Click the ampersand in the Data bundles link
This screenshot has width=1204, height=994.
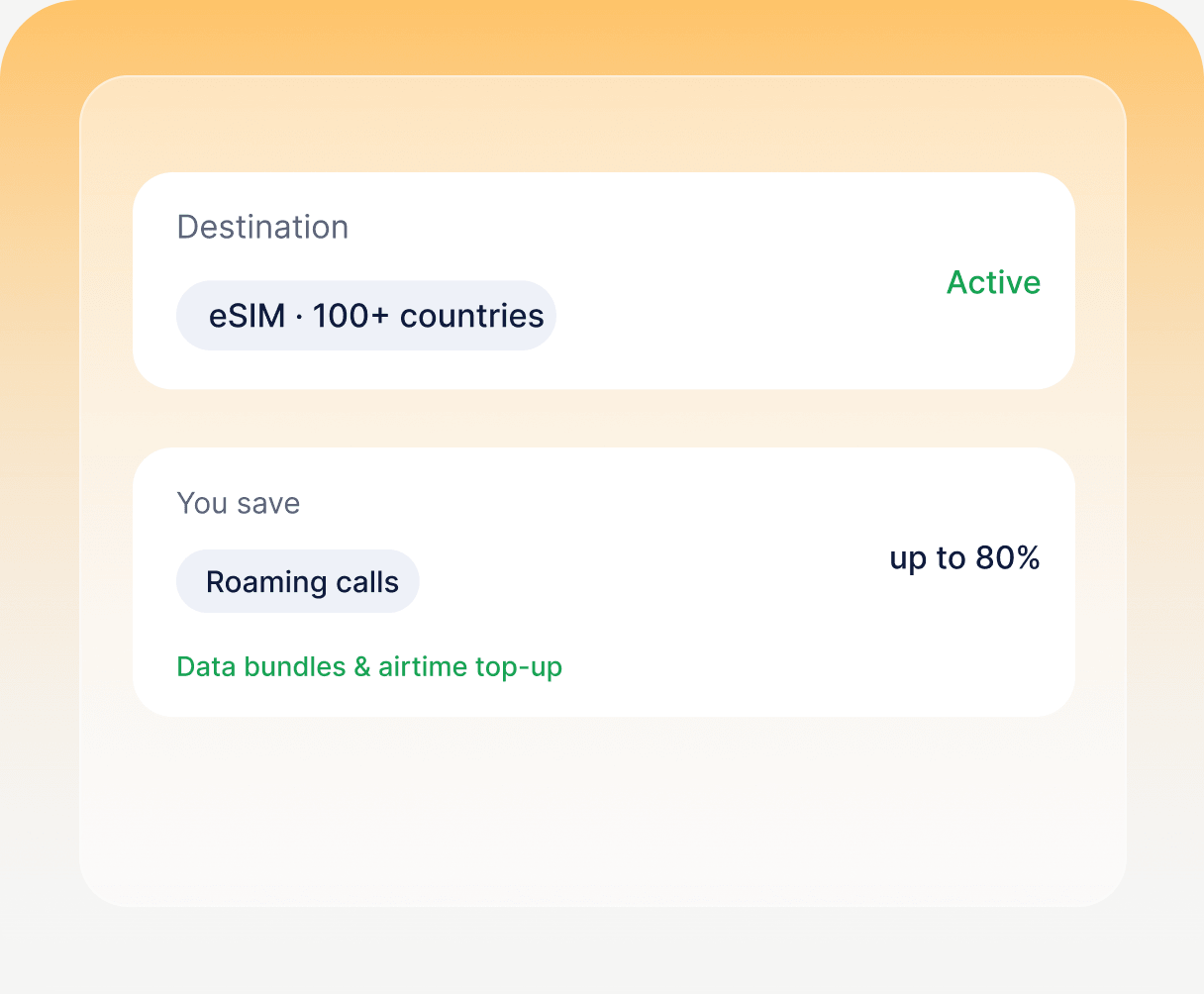(x=361, y=667)
